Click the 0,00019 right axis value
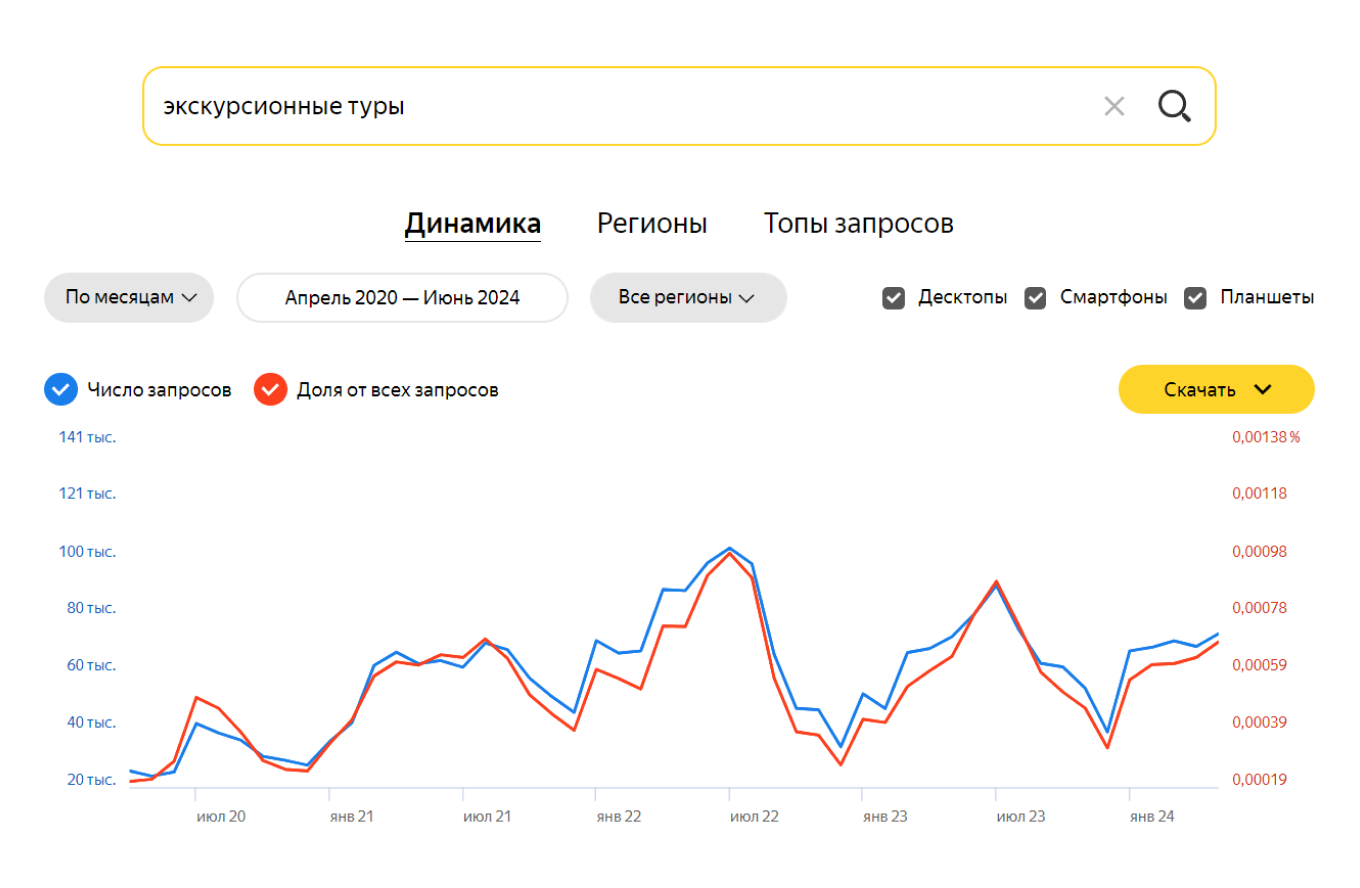The height and width of the screenshot is (888, 1360). (1259, 780)
